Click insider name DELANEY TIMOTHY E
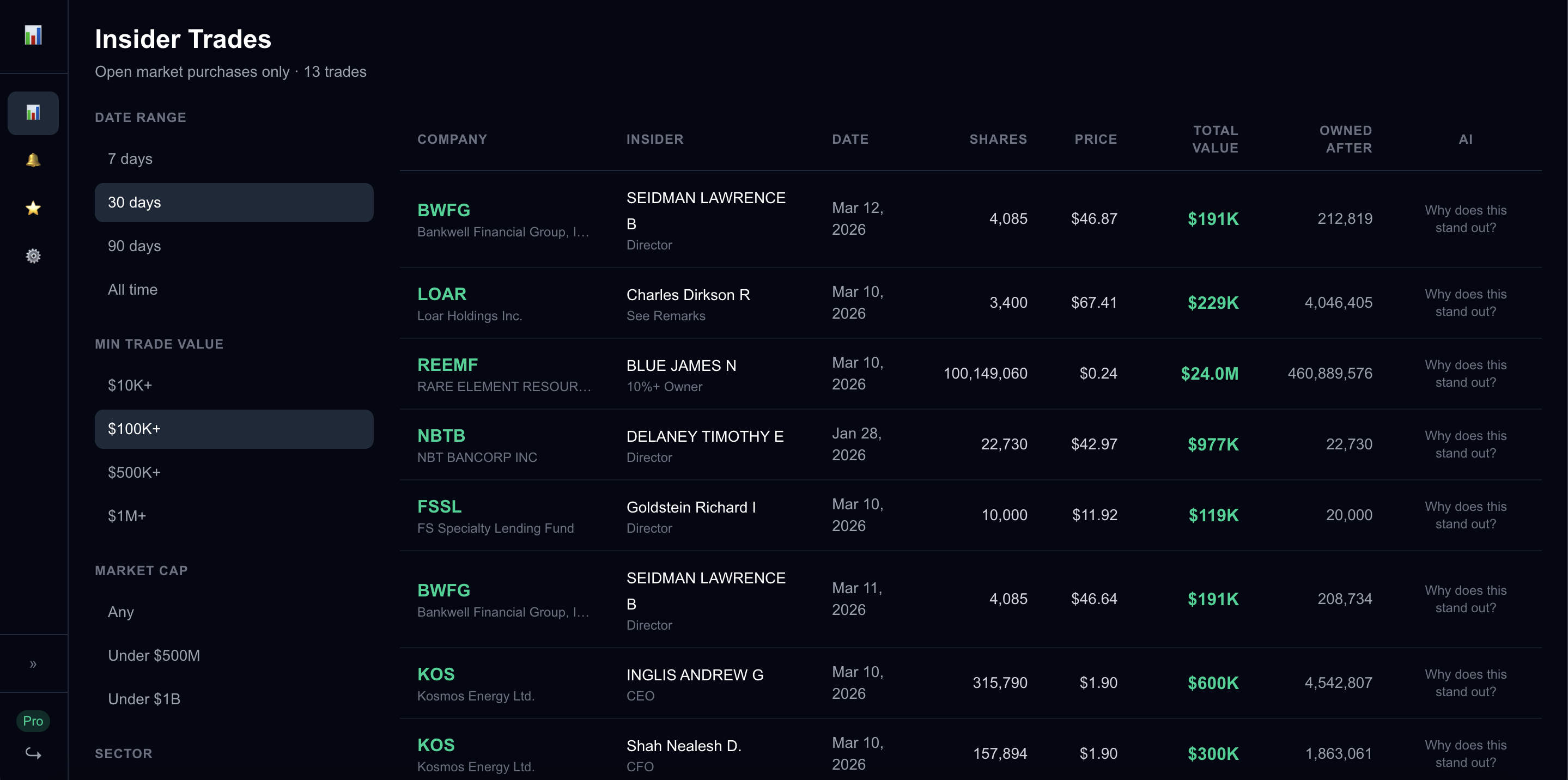The width and height of the screenshot is (1568, 780). [x=705, y=436]
